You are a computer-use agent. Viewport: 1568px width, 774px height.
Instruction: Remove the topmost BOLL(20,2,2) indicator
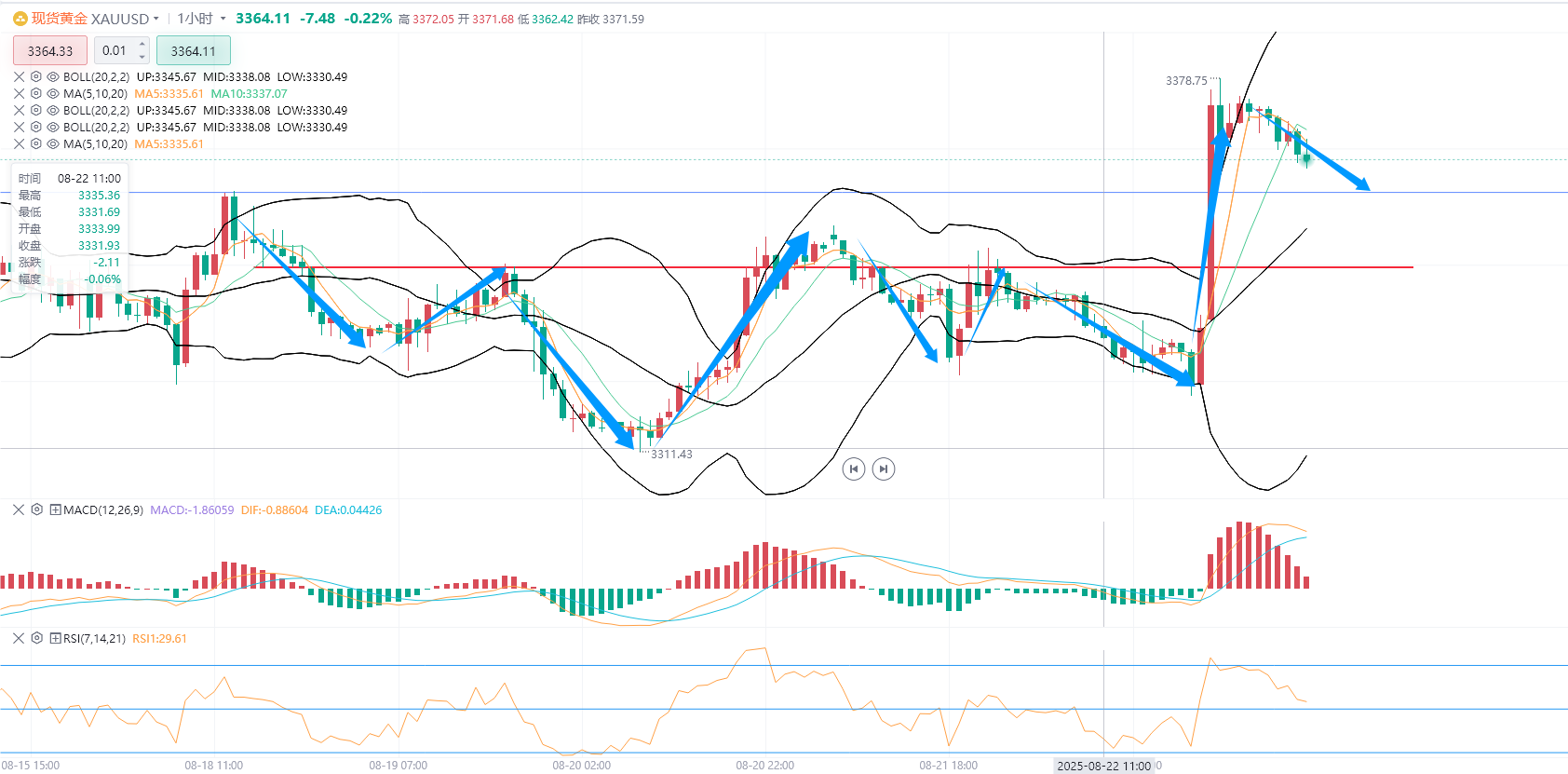[20, 76]
